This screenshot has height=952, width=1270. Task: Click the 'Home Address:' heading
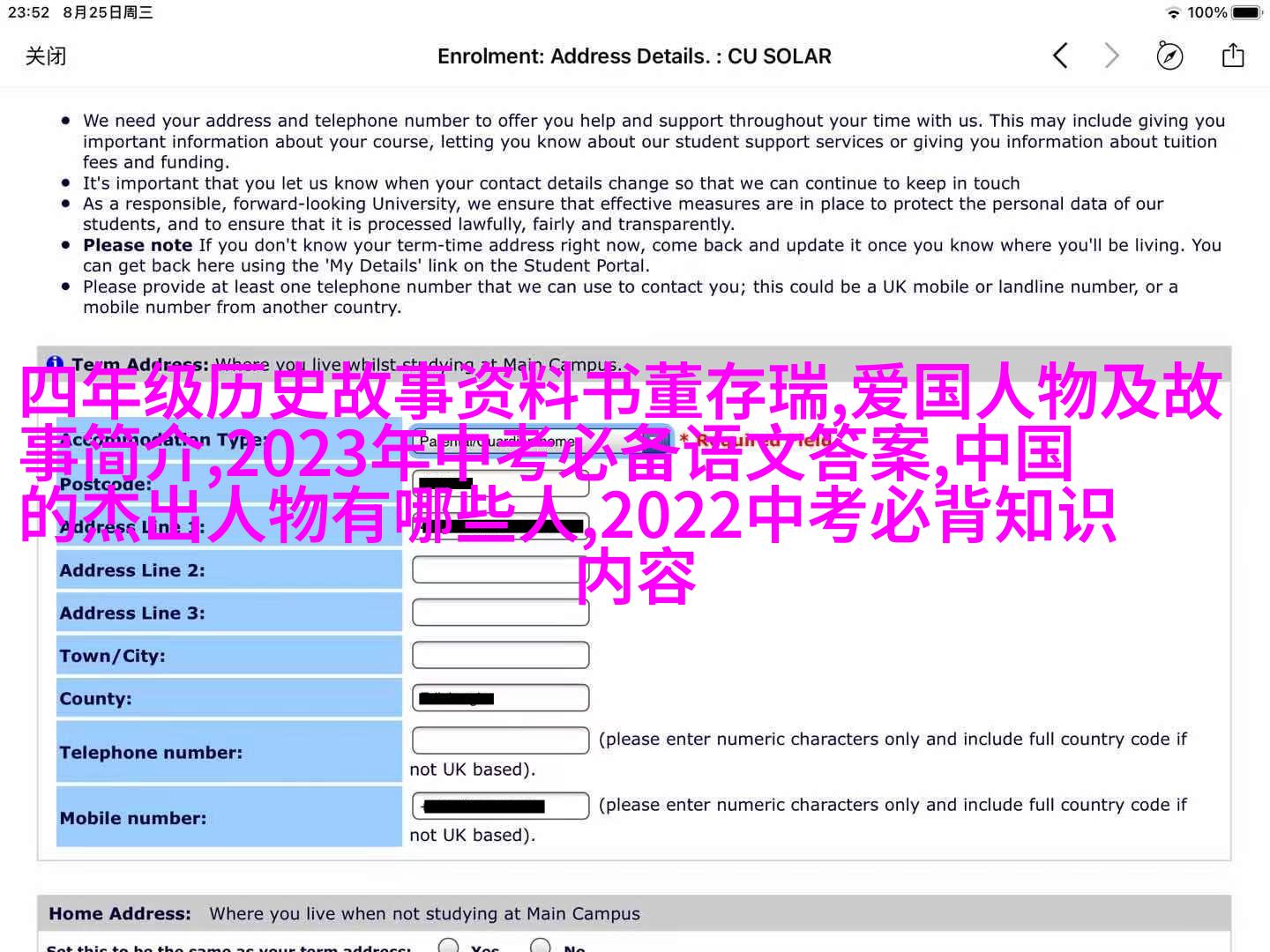pos(120,914)
